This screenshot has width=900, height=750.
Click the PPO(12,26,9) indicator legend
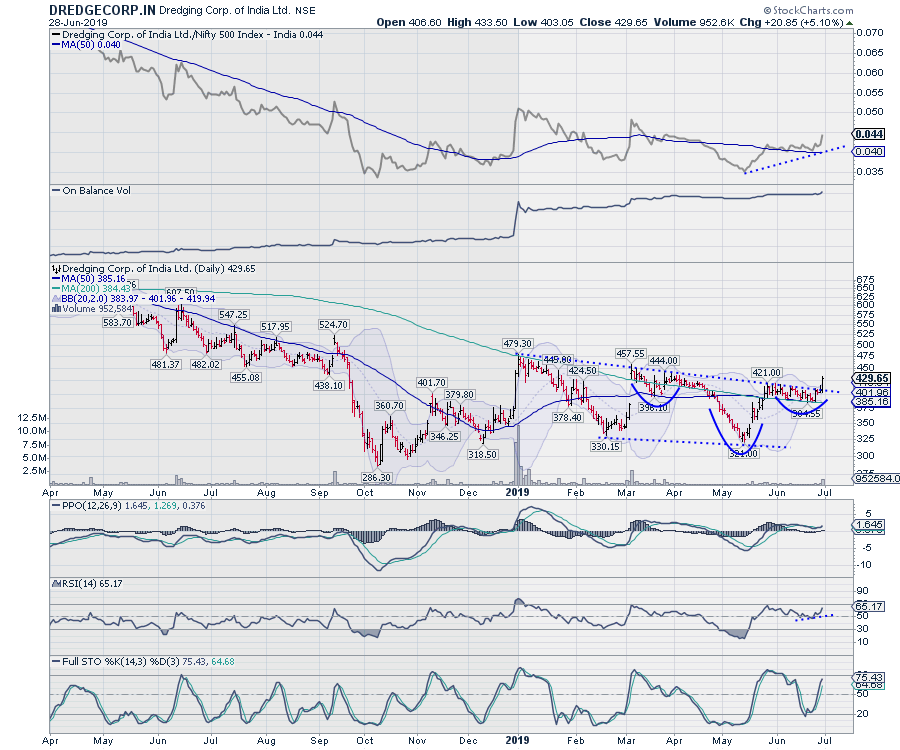(x=129, y=506)
